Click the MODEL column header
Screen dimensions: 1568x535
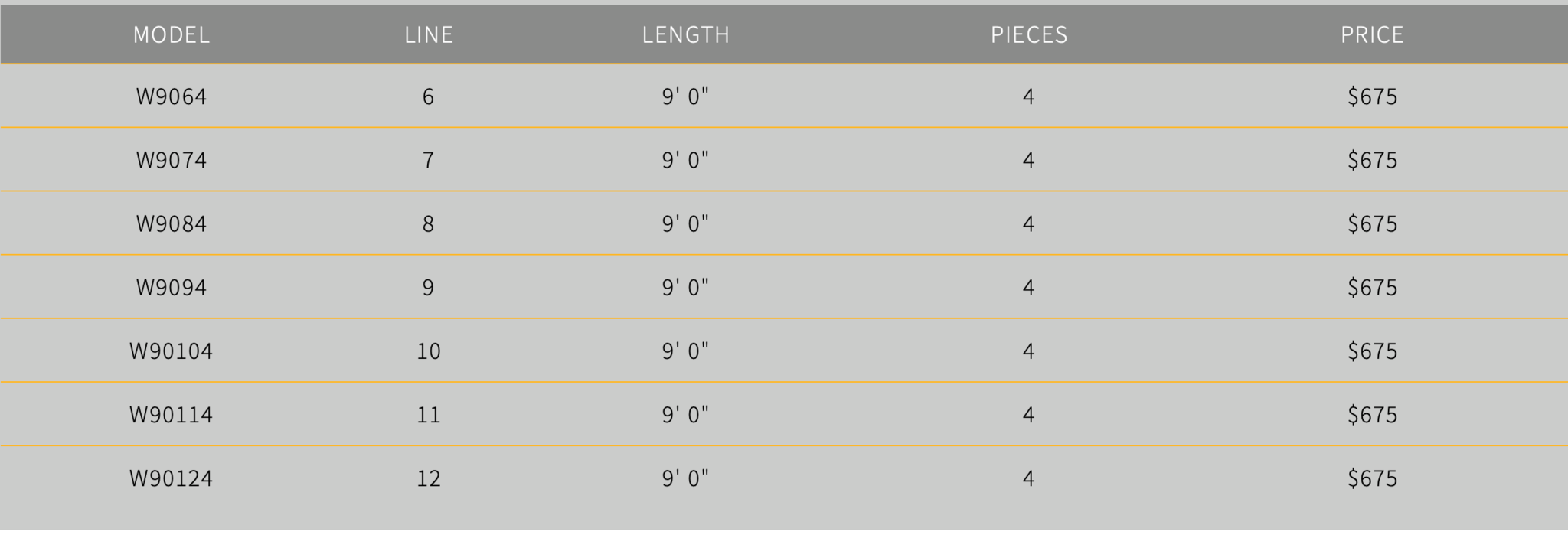[171, 34]
